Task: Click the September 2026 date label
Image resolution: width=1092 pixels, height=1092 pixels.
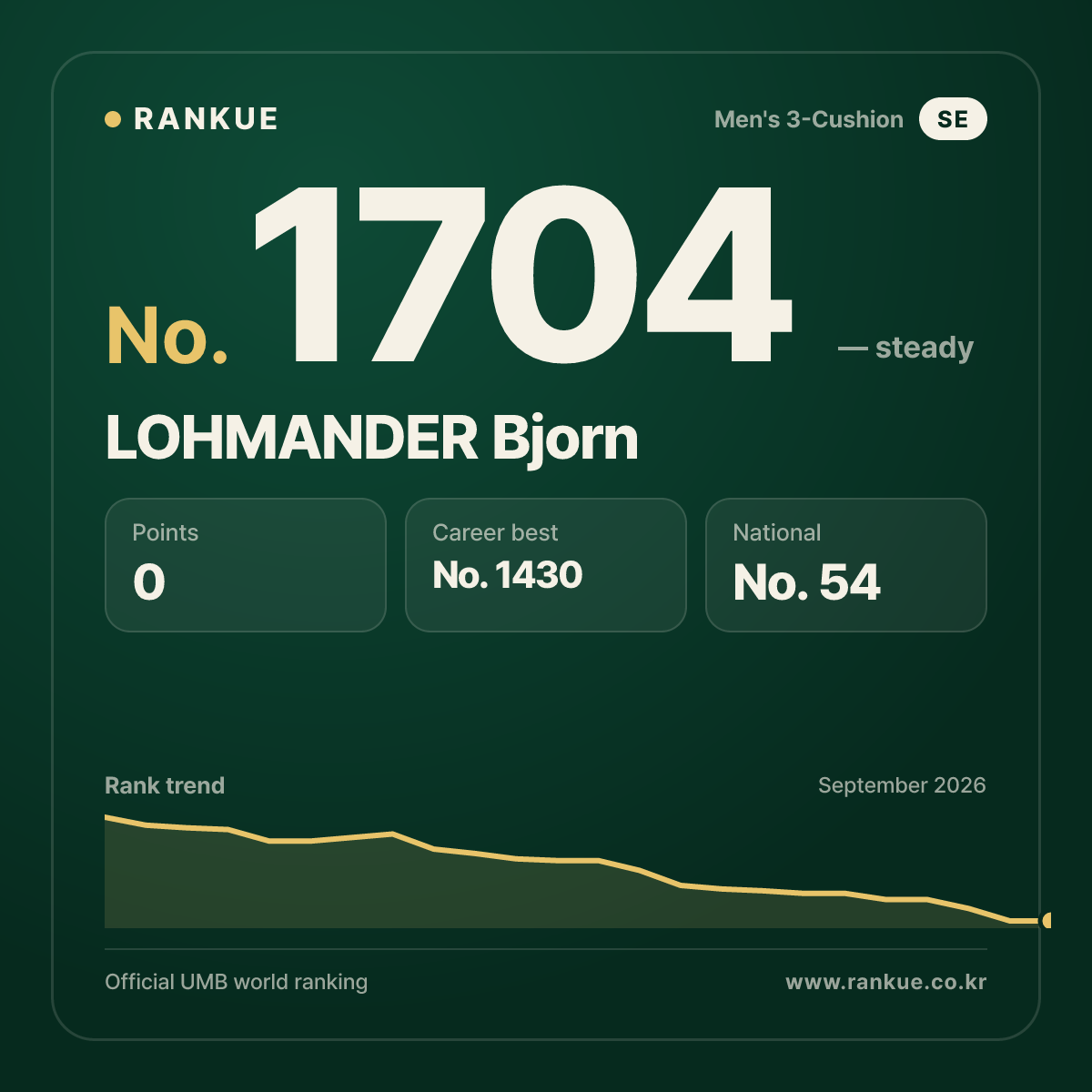Action: (902, 785)
